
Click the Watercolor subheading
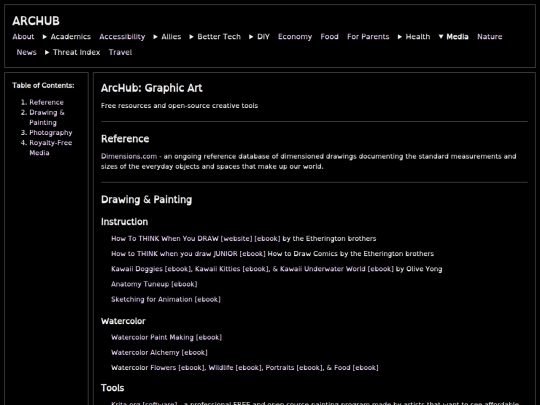[123, 321]
